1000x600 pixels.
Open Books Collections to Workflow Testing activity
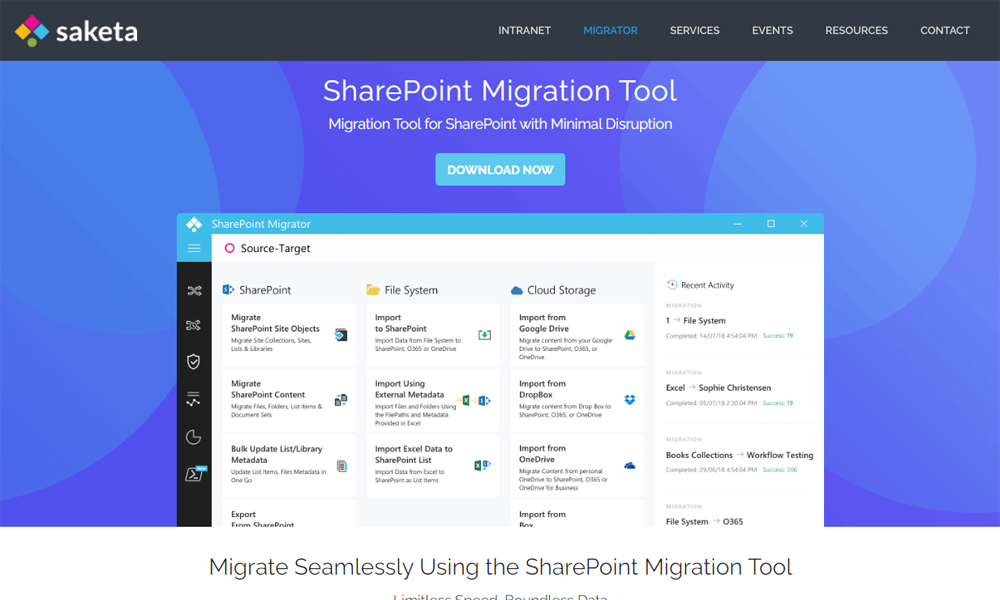coord(739,455)
